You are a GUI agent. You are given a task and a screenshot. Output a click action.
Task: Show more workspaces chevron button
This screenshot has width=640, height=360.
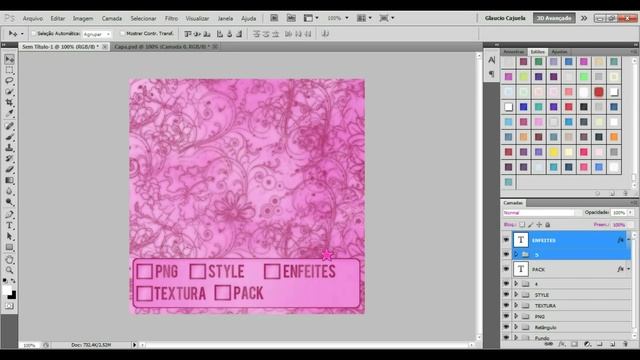(x=584, y=18)
